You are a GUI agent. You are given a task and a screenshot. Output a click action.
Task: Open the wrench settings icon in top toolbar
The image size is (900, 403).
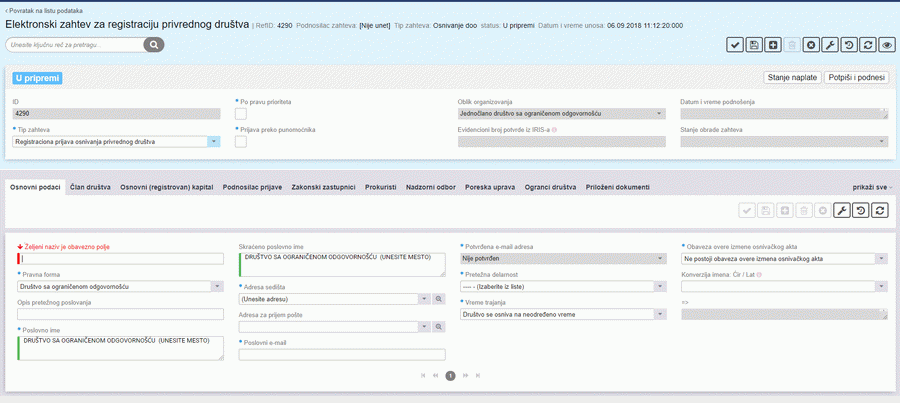point(830,45)
